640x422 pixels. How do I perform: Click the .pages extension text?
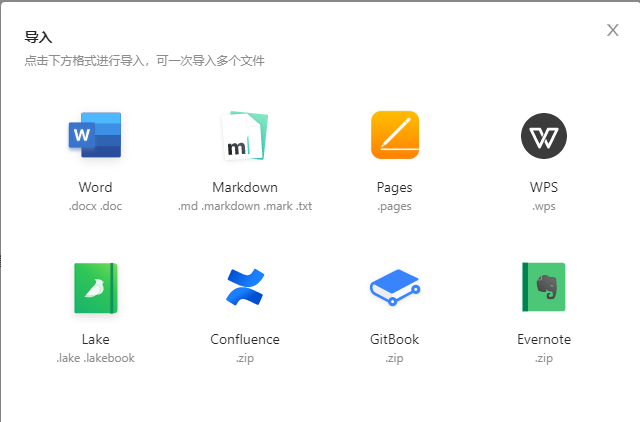click(x=394, y=207)
